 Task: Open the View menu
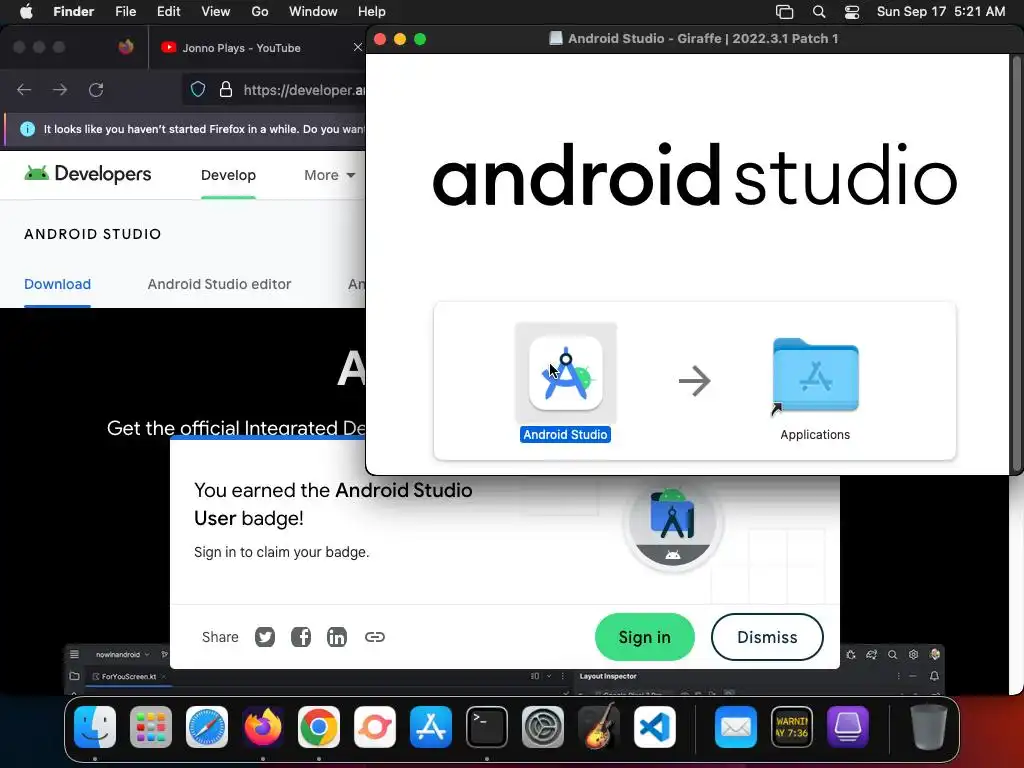(216, 12)
